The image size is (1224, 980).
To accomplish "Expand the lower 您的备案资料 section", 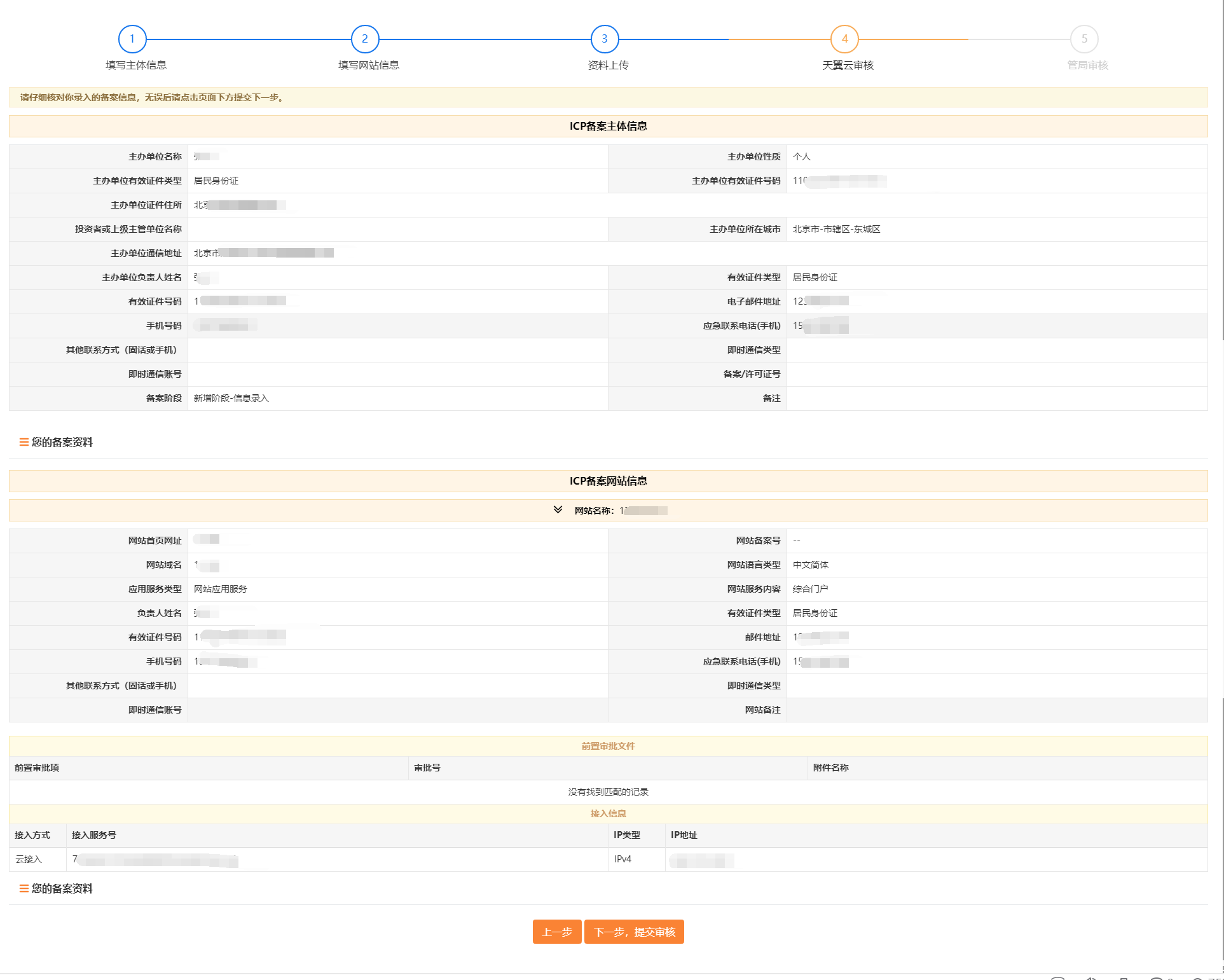I will 62,888.
